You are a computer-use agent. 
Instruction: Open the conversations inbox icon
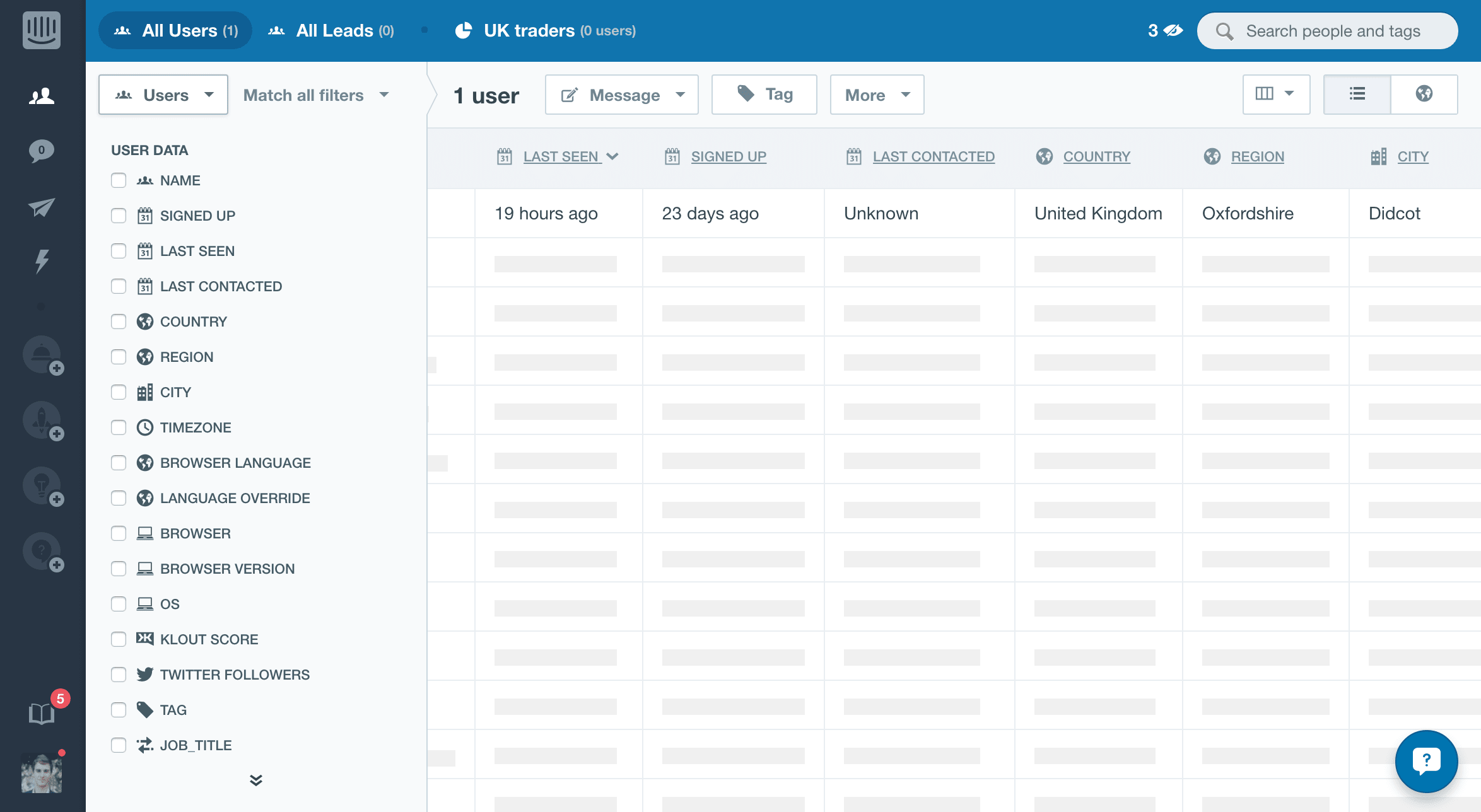(x=42, y=151)
